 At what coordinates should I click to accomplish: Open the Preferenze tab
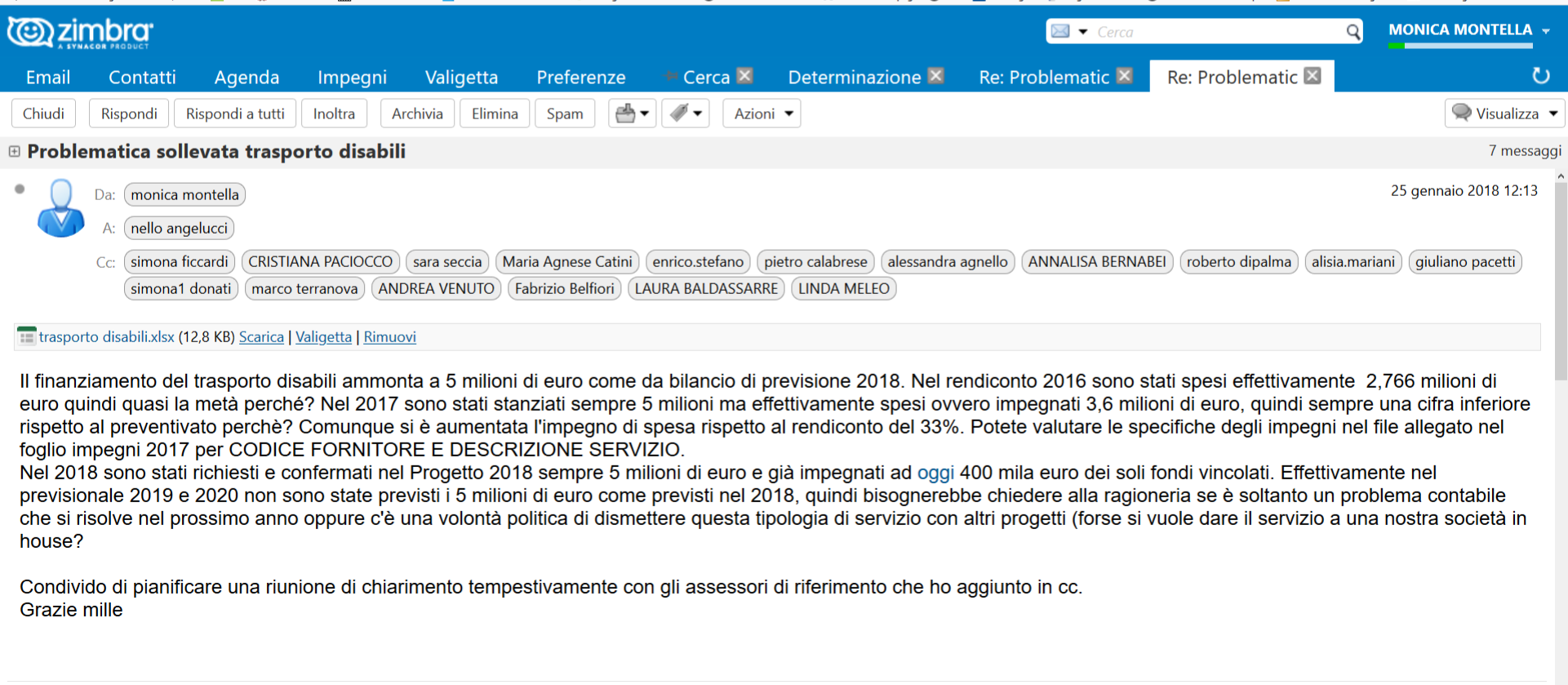coord(580,77)
